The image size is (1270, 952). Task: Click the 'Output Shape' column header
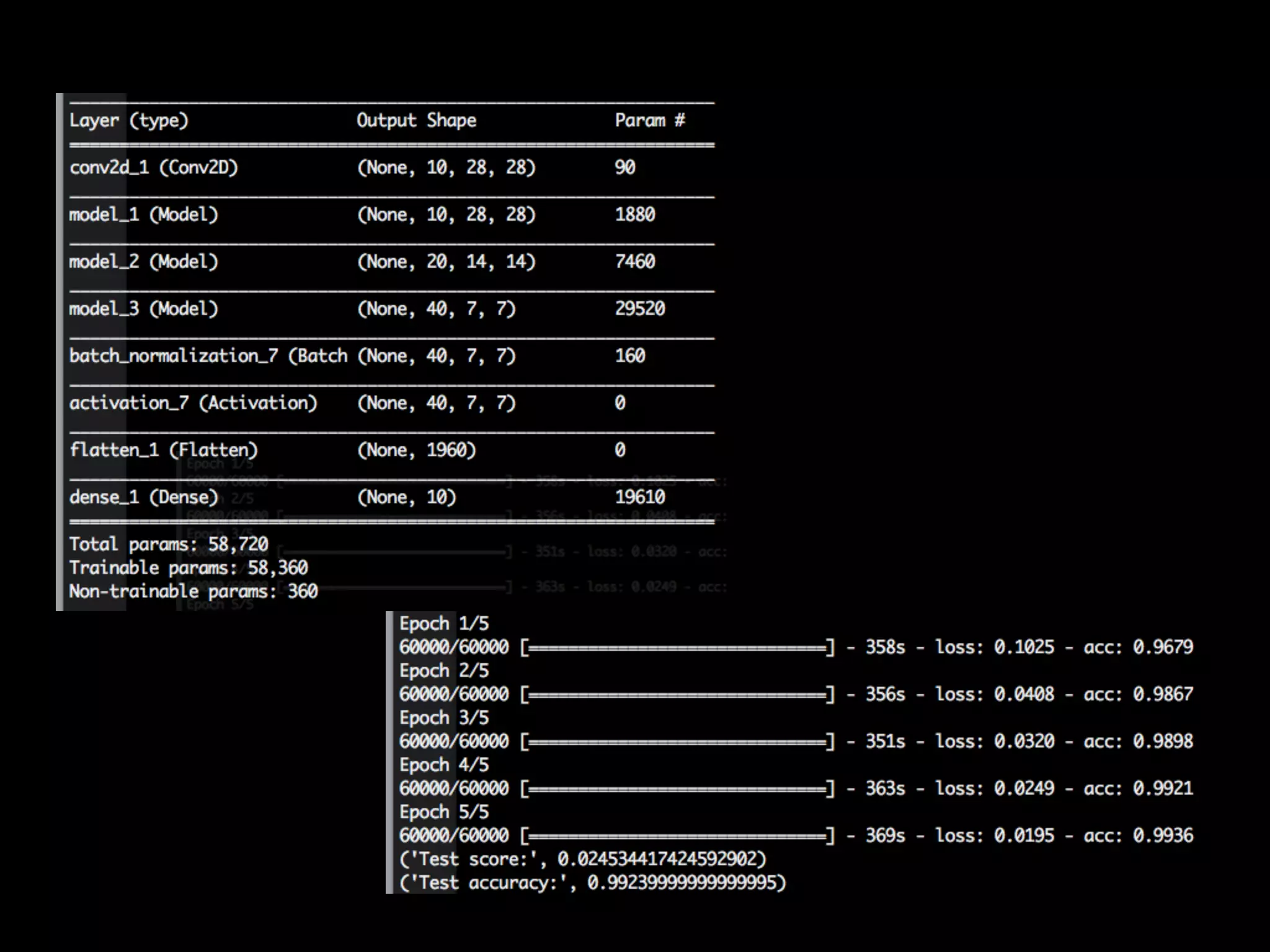(x=416, y=120)
